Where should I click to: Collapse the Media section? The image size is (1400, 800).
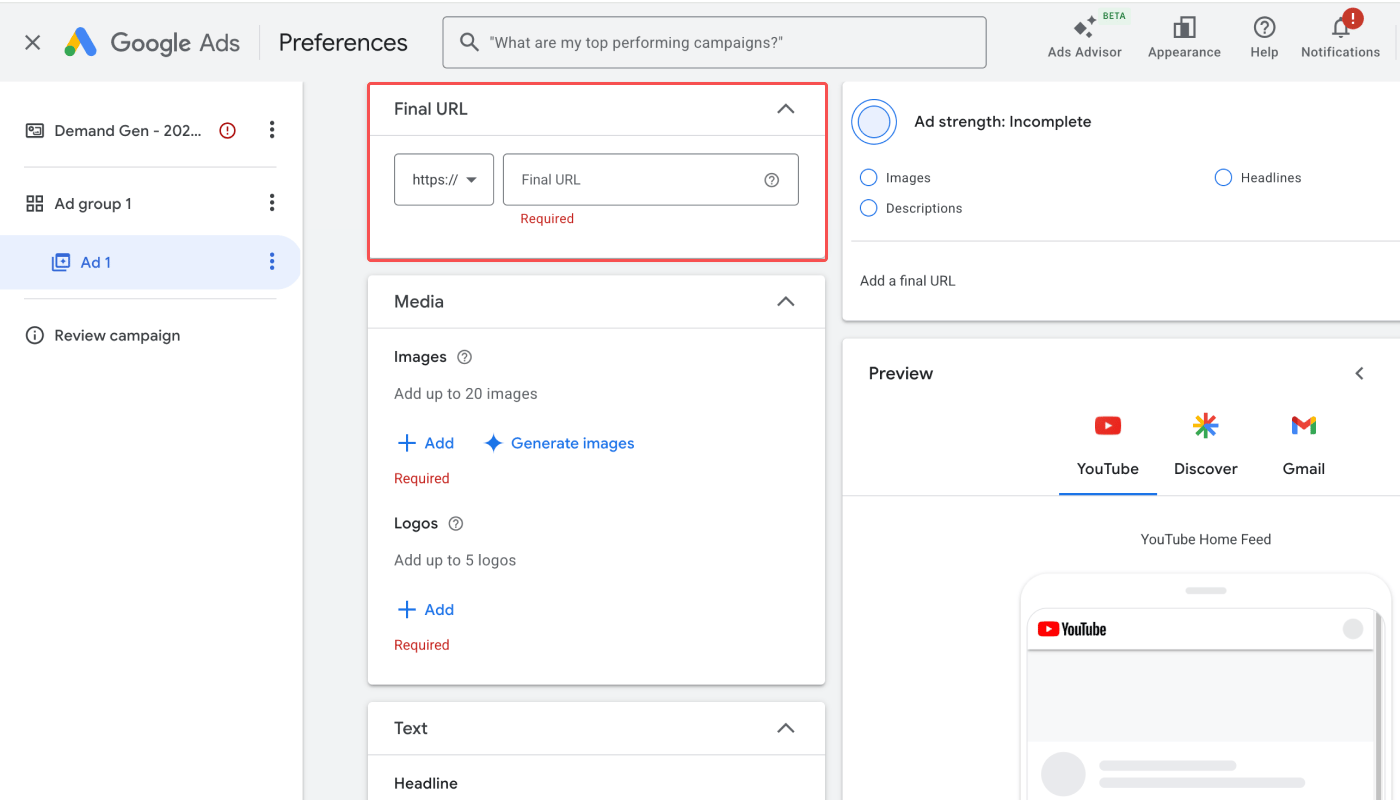(x=786, y=302)
